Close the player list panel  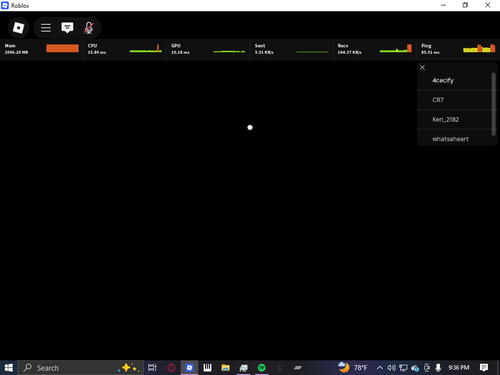(422, 68)
